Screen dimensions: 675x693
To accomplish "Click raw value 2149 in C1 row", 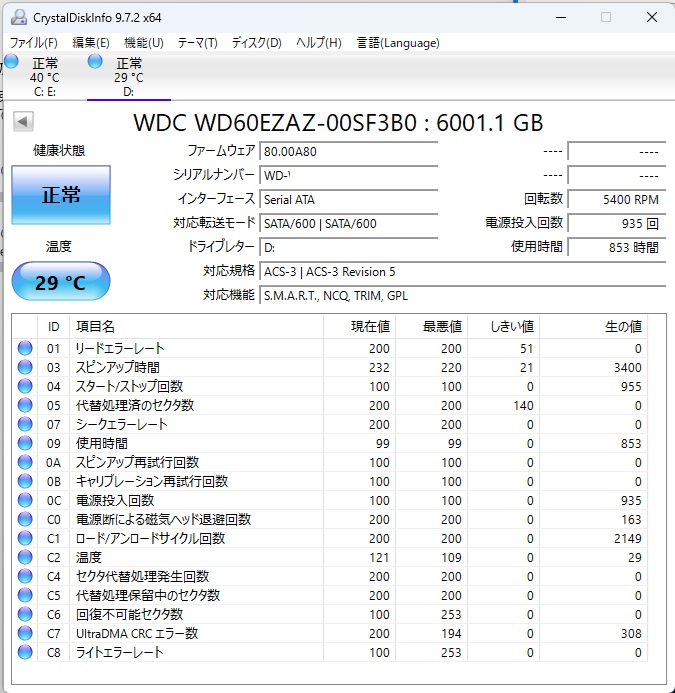I will coord(627,538).
